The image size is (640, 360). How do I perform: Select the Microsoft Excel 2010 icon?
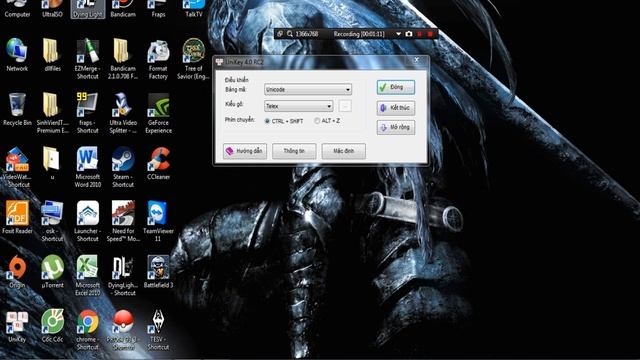(87, 276)
